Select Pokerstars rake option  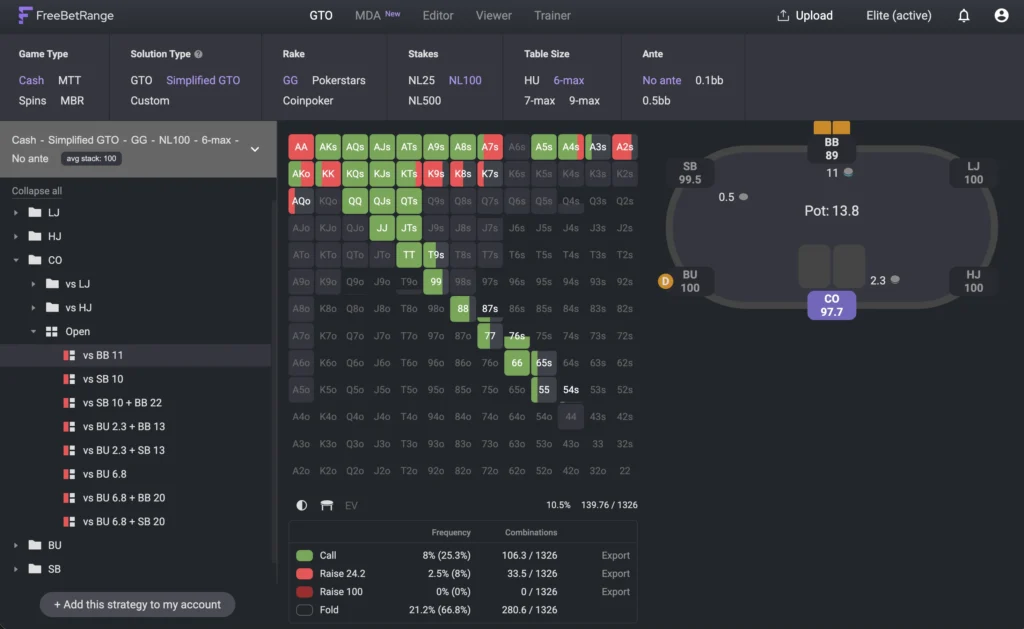pyautogui.click(x=341, y=80)
